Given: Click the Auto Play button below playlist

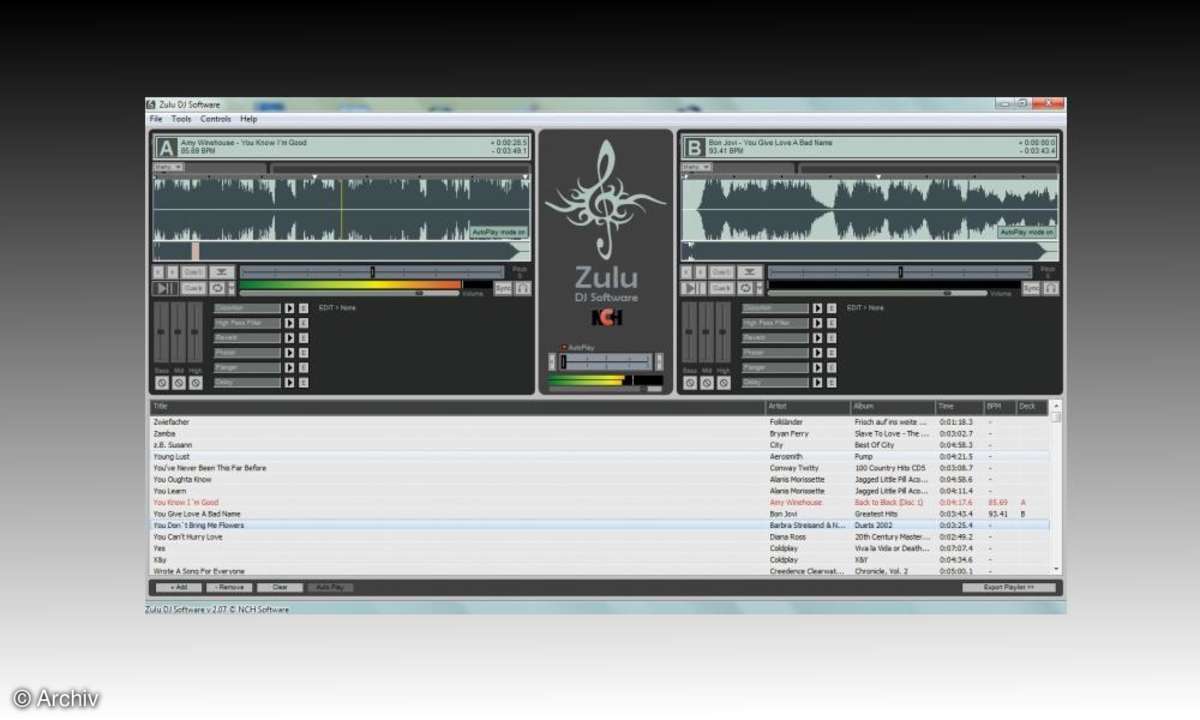Looking at the screenshot, I should pyautogui.click(x=330, y=587).
